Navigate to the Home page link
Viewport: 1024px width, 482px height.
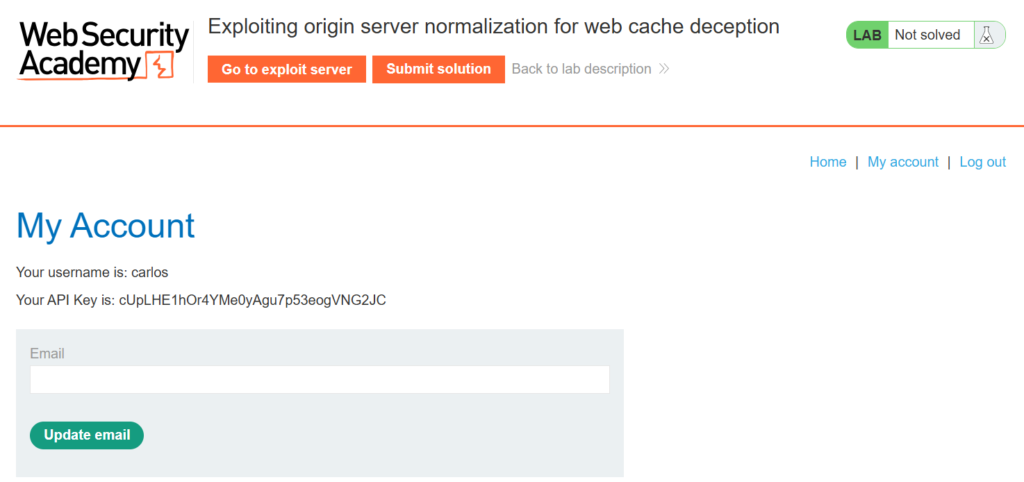pyautogui.click(x=828, y=162)
